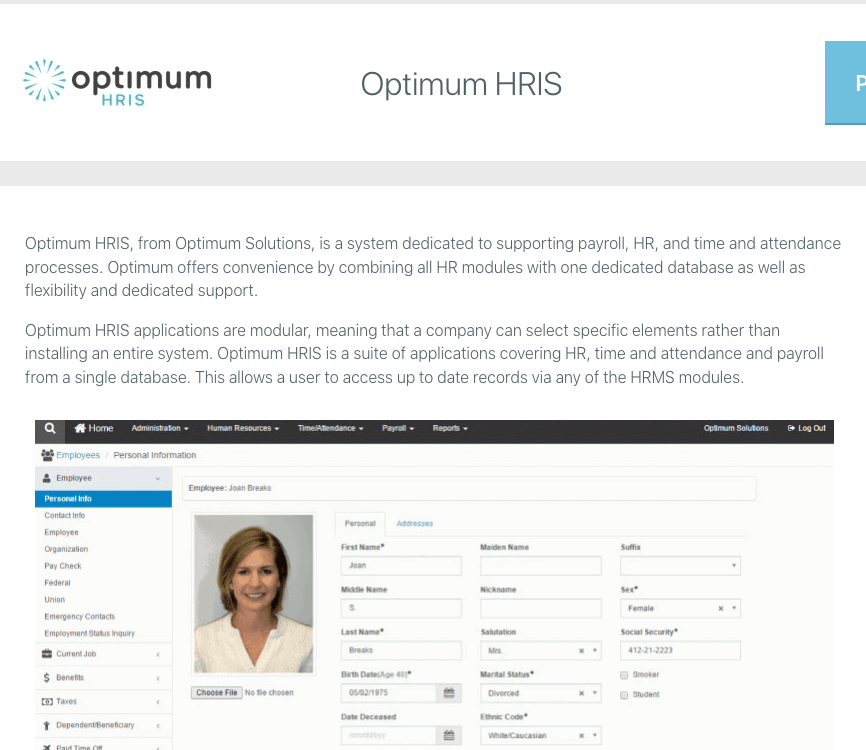Click the Date Deceased field
The width and height of the screenshot is (866, 750).
[389, 736]
